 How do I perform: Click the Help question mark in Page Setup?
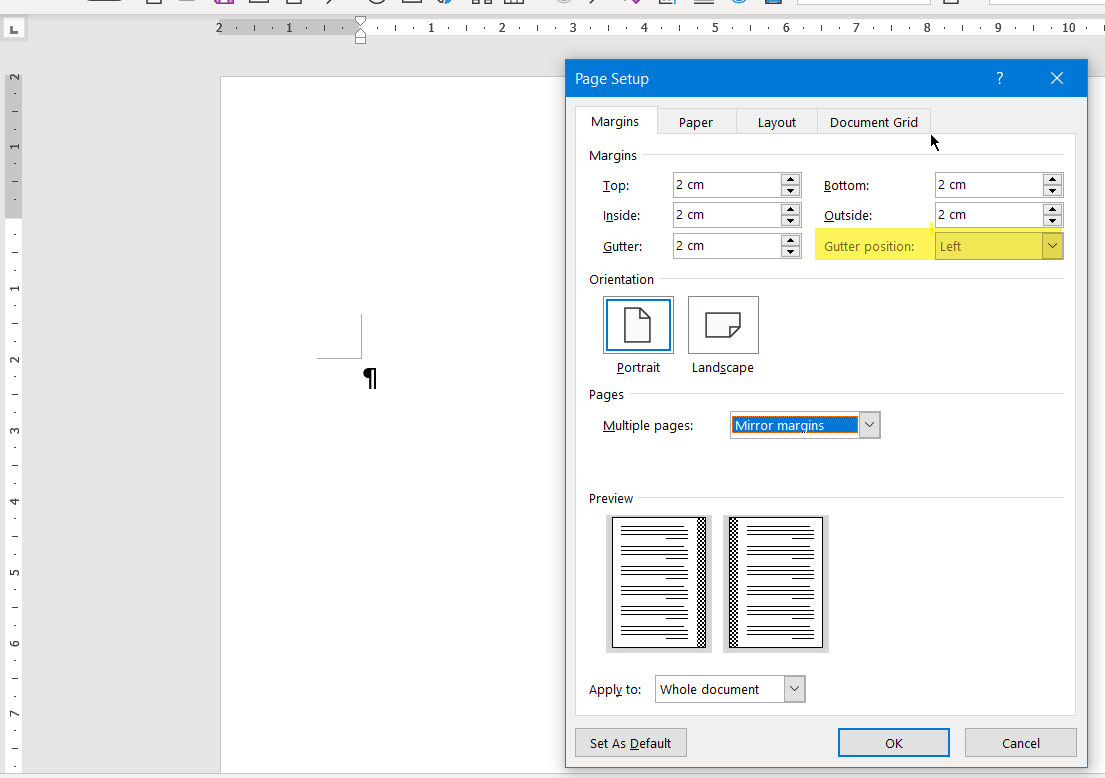coord(999,78)
